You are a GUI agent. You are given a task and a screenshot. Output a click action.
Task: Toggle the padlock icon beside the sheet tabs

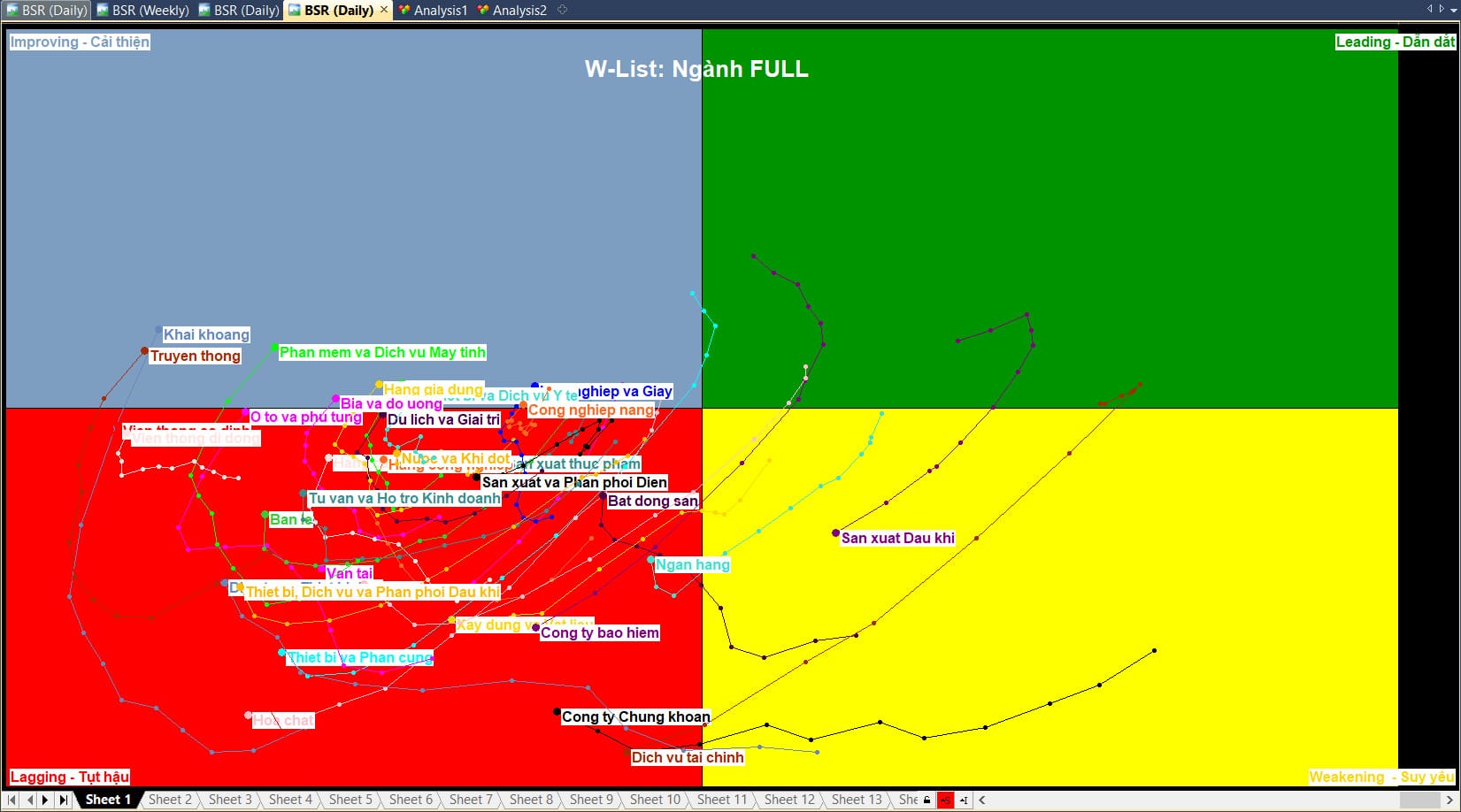pyautogui.click(x=927, y=800)
